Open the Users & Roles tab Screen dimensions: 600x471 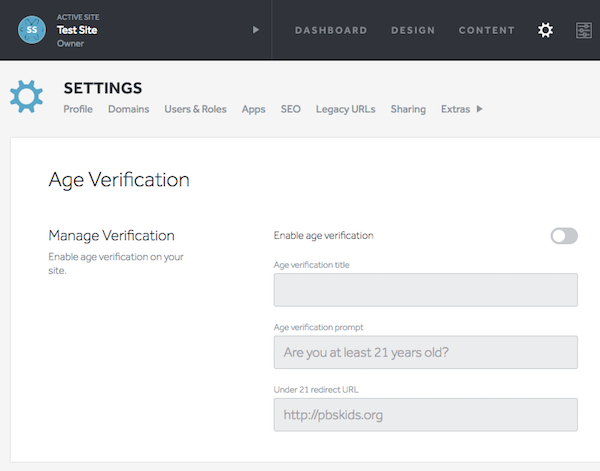point(195,109)
